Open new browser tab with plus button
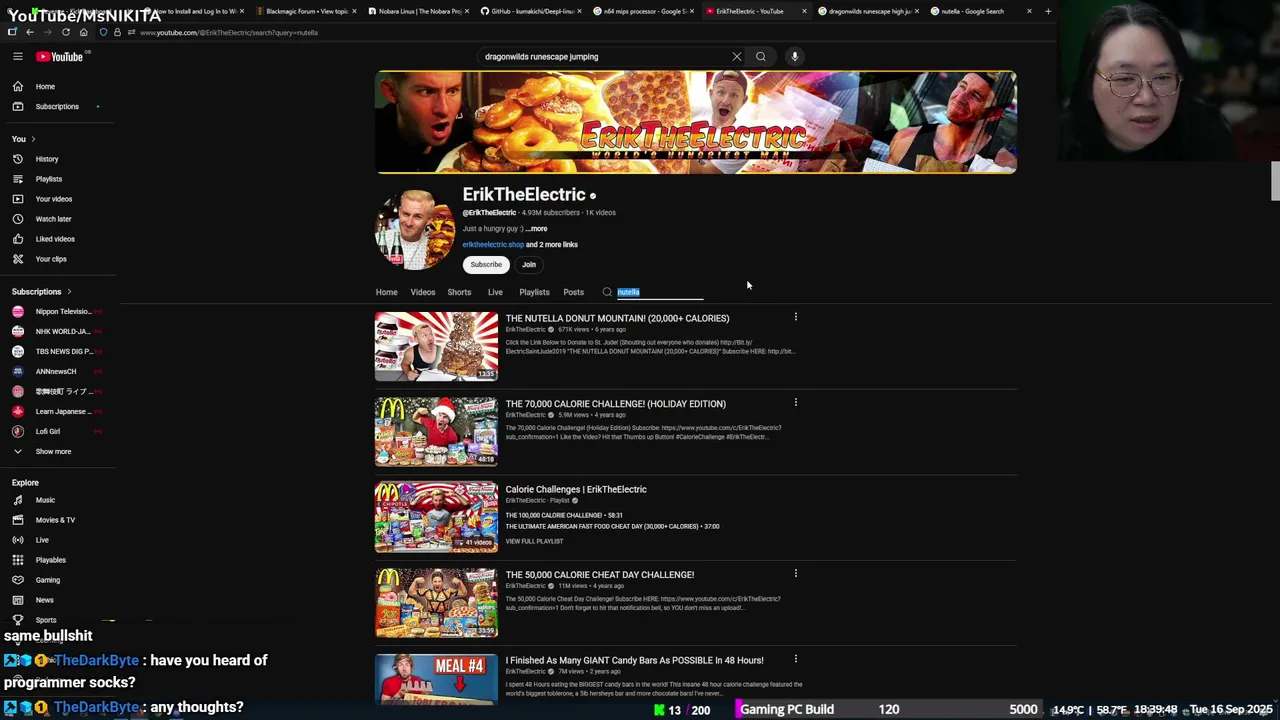This screenshot has height=720, width=1280. [1048, 11]
